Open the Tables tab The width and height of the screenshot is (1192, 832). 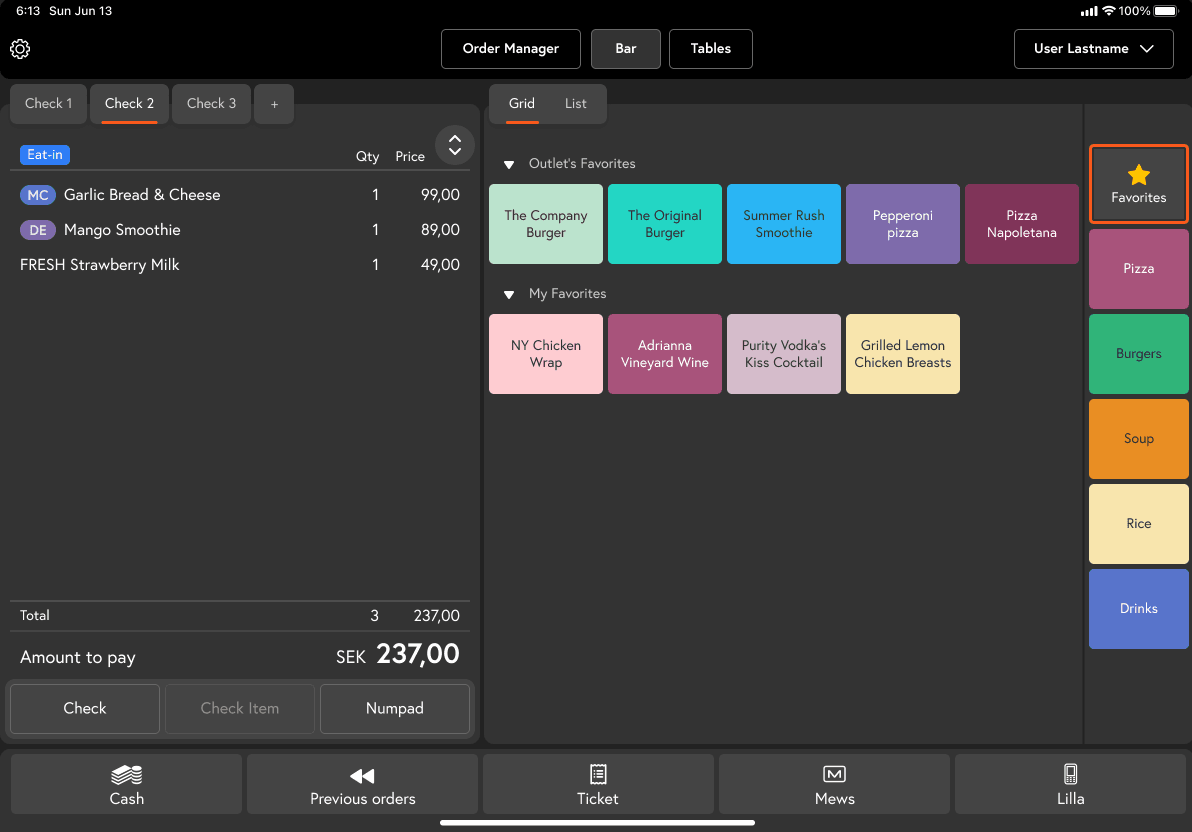710,49
